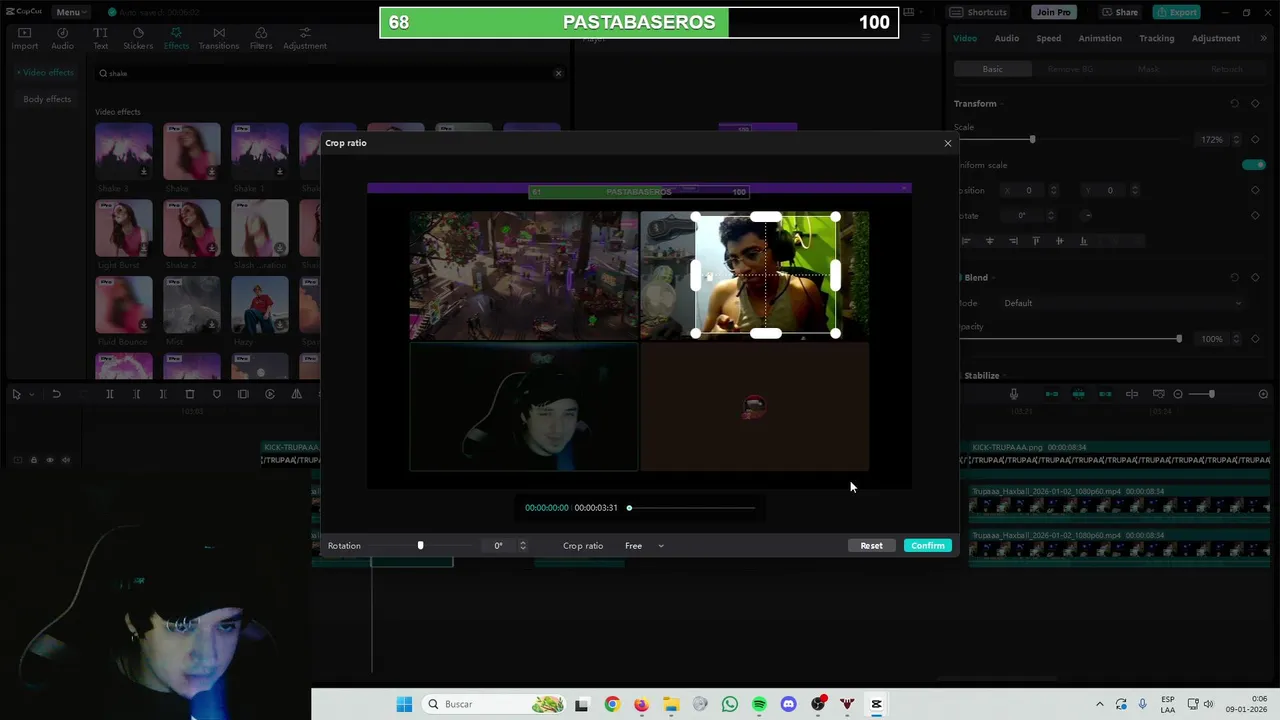Image resolution: width=1280 pixels, height=720 pixels.
Task: Click the crop preview playback progress bar
Action: 691,508
